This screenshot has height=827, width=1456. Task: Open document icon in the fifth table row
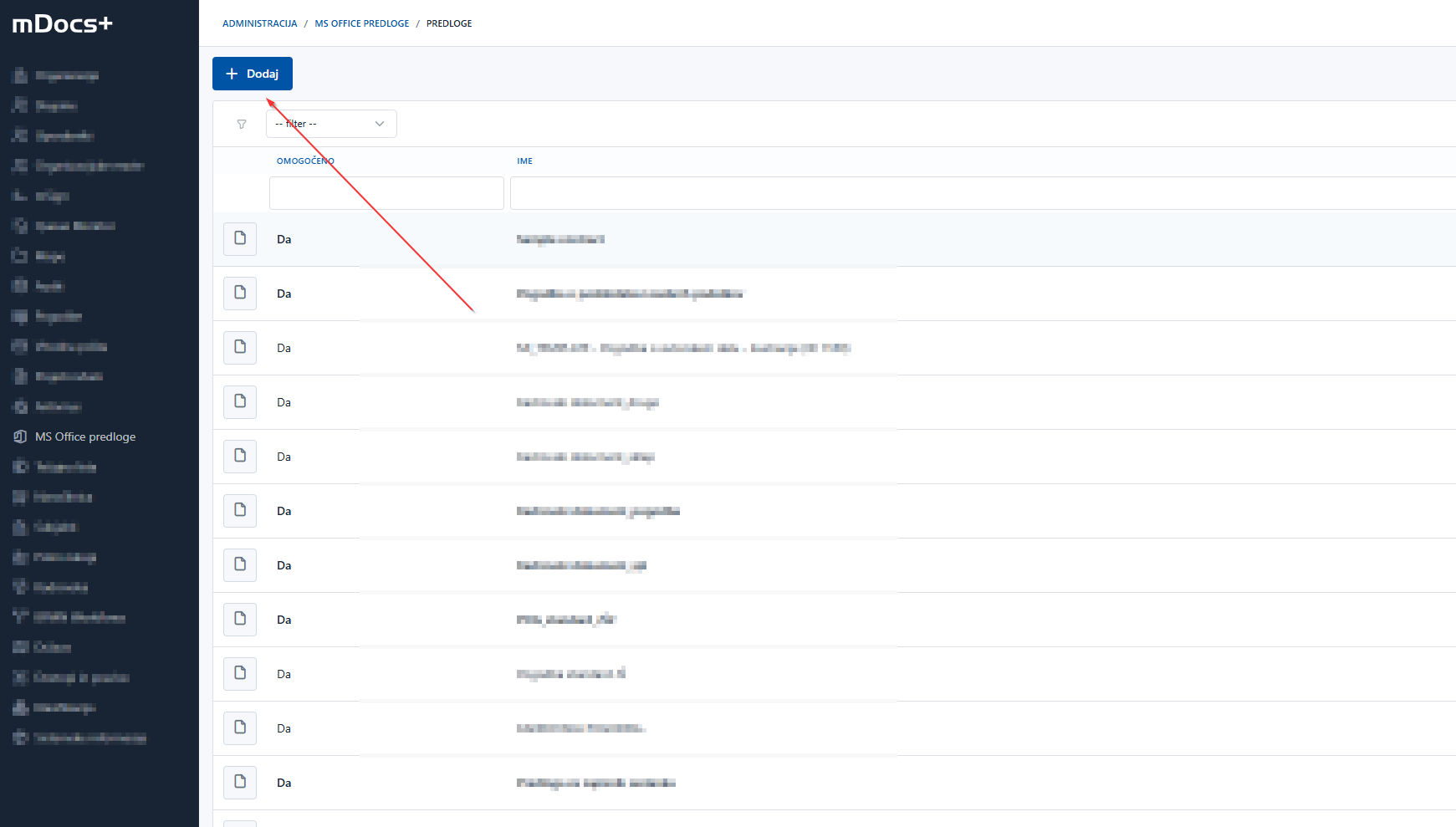click(240, 456)
